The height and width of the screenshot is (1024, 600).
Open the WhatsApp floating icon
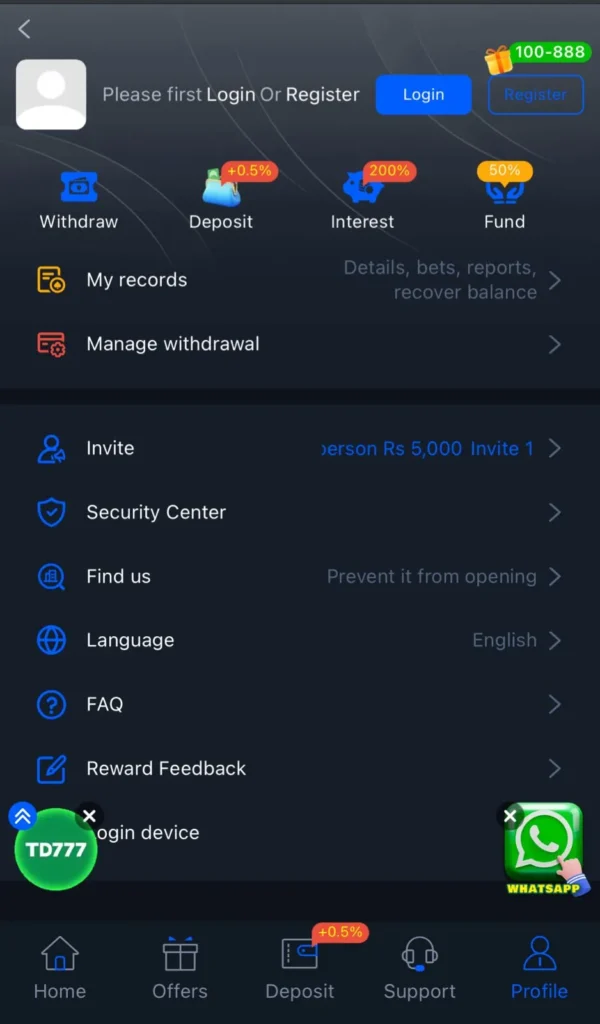(543, 842)
